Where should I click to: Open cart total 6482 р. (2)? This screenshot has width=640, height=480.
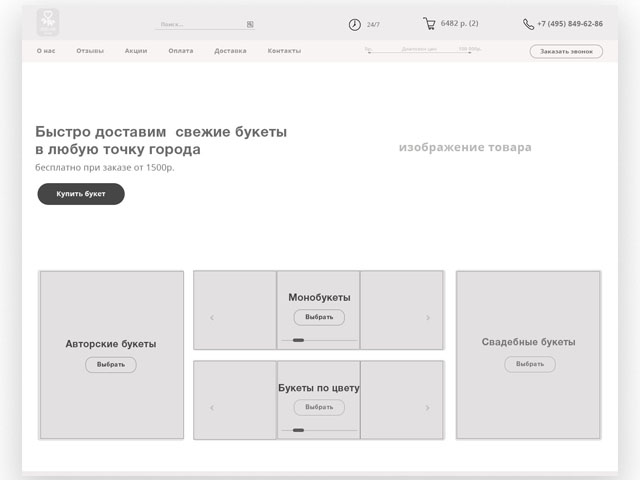(459, 23)
